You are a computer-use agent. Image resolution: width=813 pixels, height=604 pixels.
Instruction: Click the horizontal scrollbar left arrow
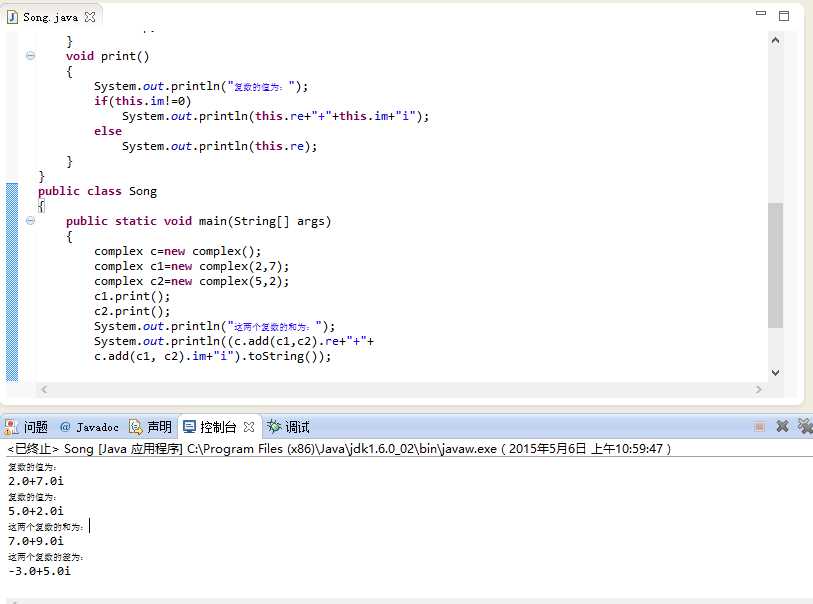coord(44,389)
